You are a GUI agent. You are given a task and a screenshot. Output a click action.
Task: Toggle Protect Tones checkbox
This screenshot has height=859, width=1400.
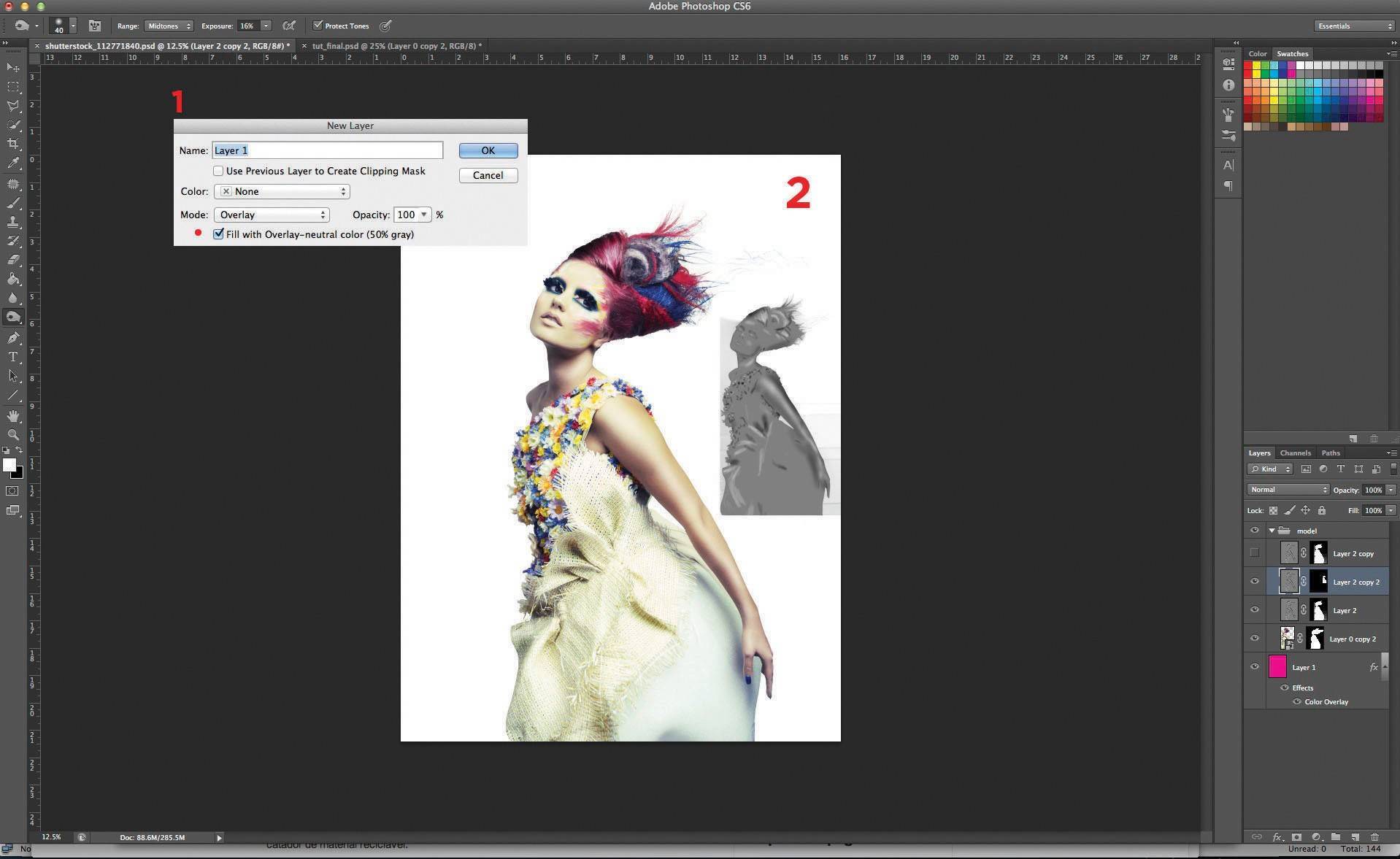[318, 26]
